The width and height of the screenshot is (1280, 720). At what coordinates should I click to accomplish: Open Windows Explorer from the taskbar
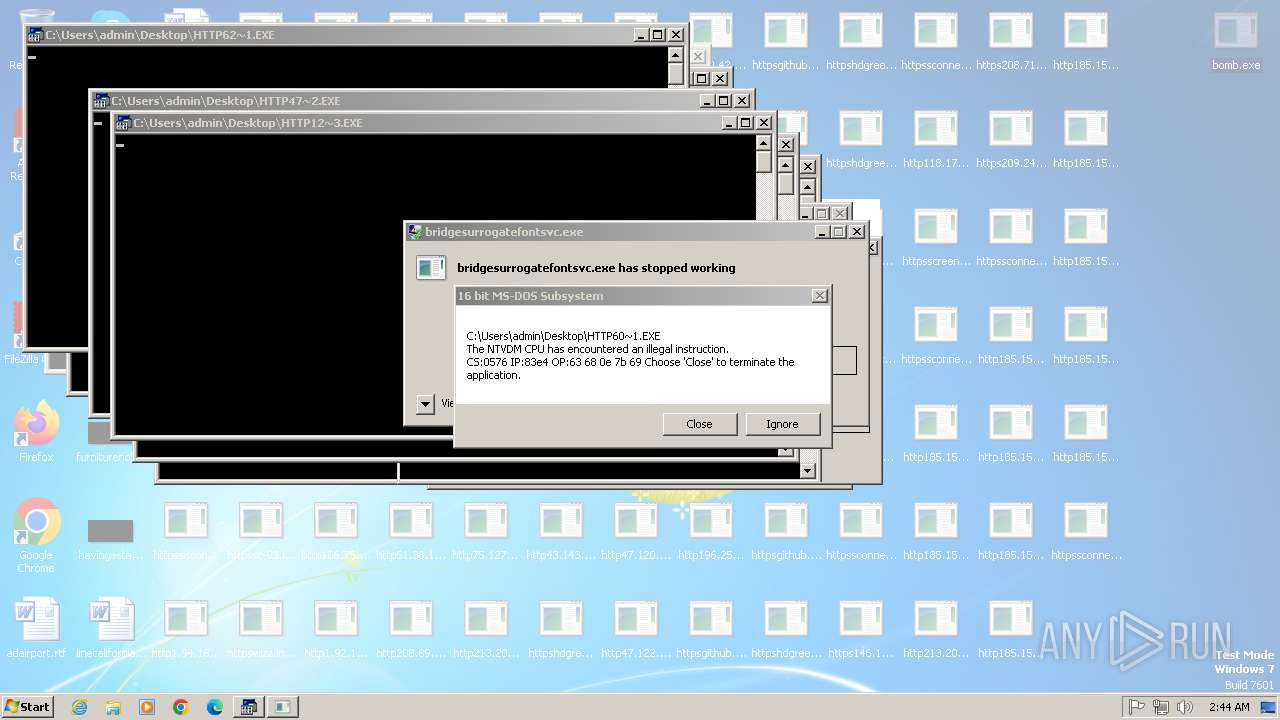pyautogui.click(x=113, y=707)
